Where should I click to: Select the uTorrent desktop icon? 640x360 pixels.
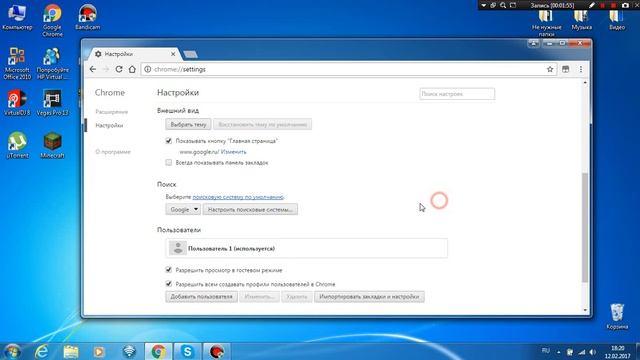pos(17,145)
